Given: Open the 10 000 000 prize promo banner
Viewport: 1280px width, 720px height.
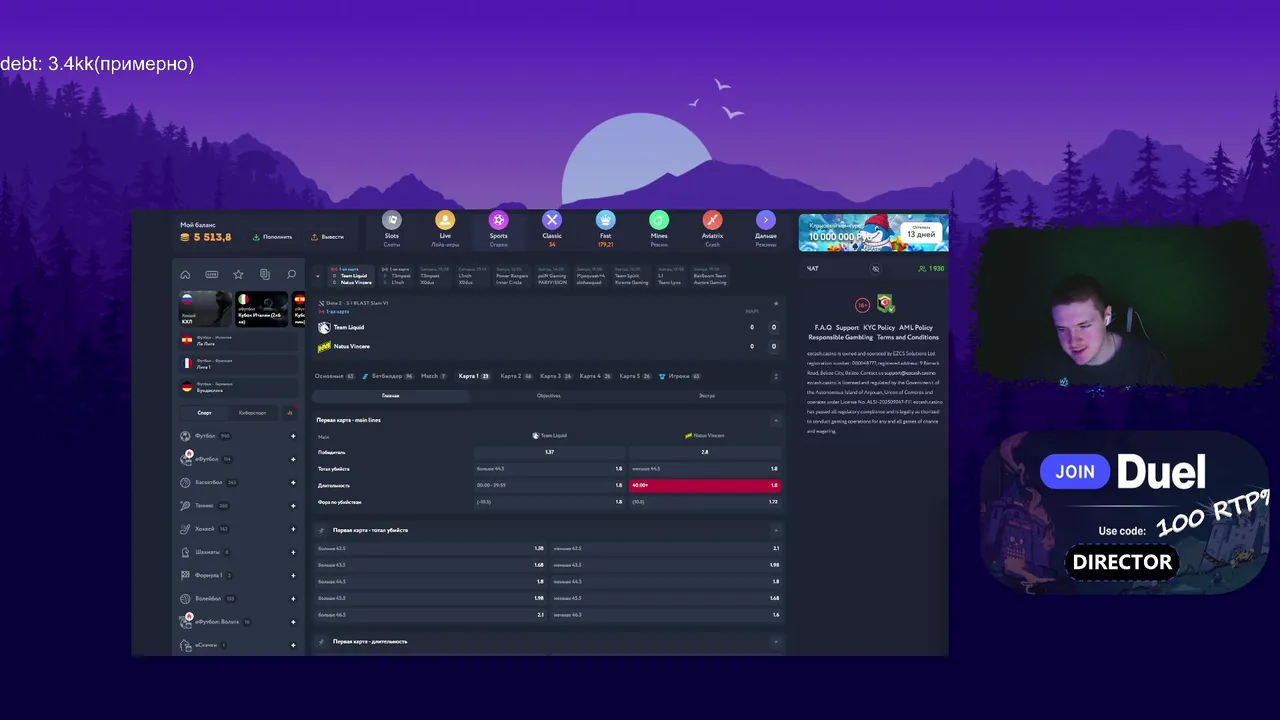Looking at the screenshot, I should 873,232.
